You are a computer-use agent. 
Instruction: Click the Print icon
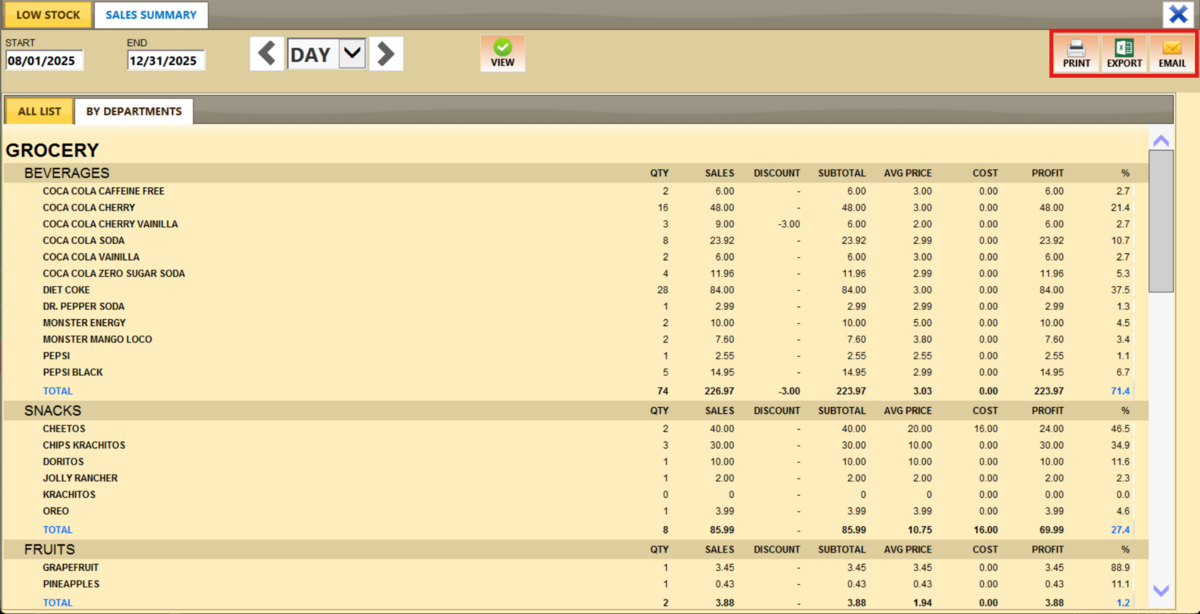pos(1076,53)
